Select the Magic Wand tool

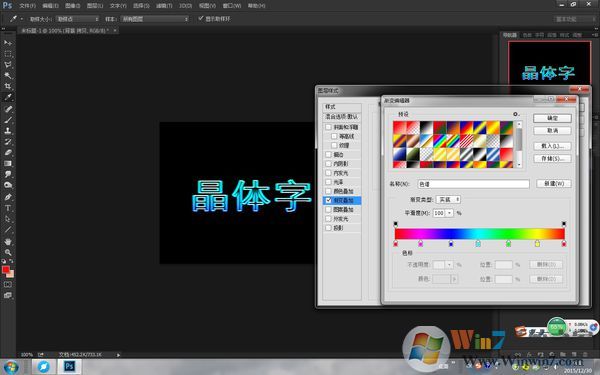8,75
